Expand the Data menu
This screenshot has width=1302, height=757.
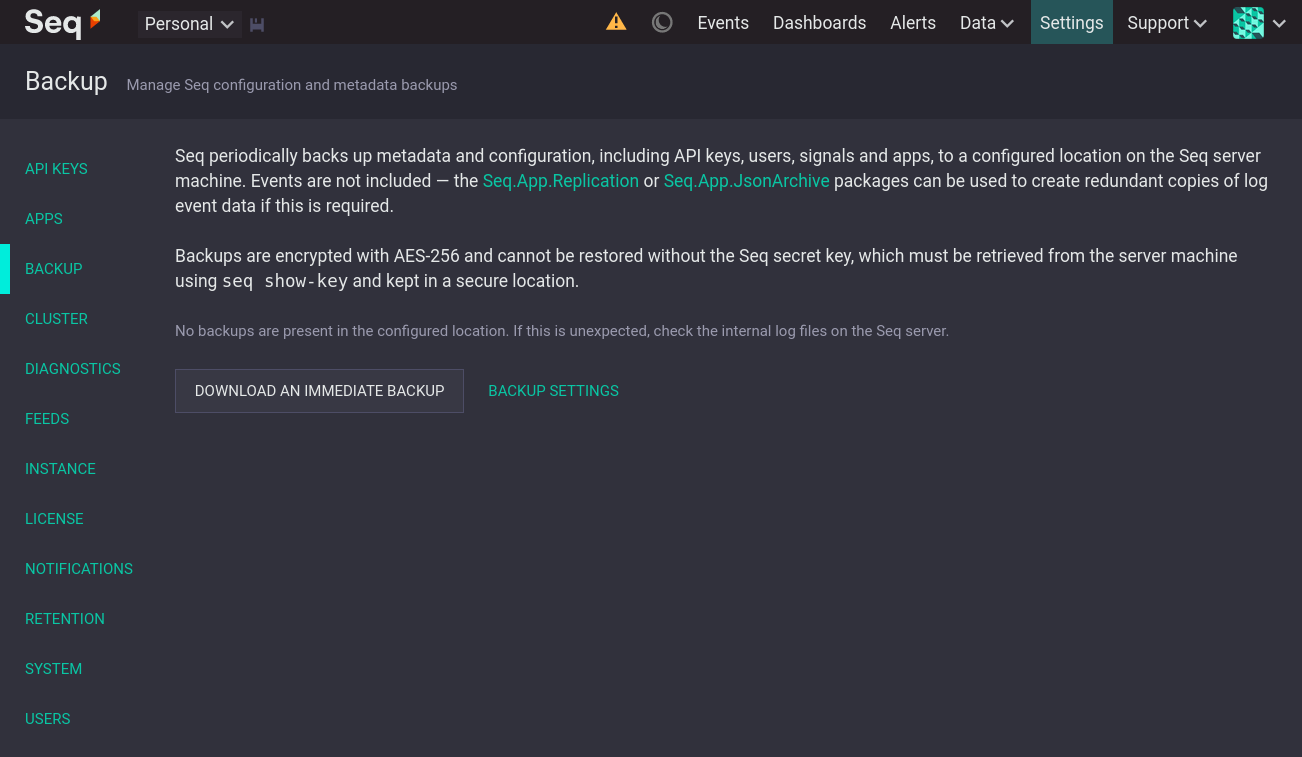[987, 22]
